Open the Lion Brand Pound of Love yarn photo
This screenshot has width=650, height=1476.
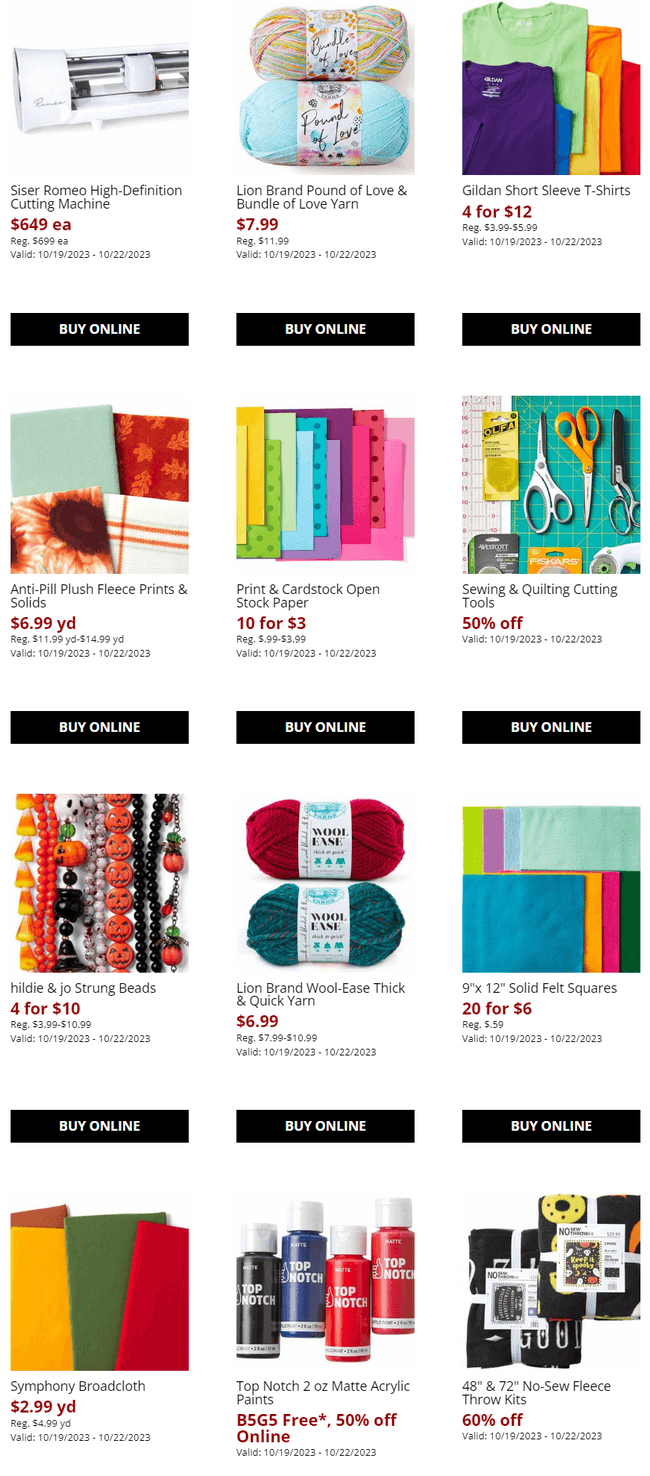pos(325,87)
